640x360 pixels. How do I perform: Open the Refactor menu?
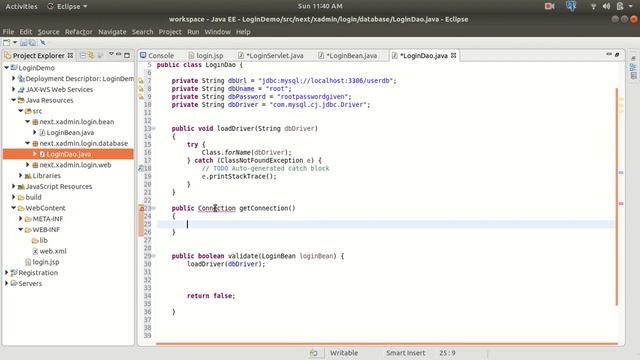(x=78, y=31)
